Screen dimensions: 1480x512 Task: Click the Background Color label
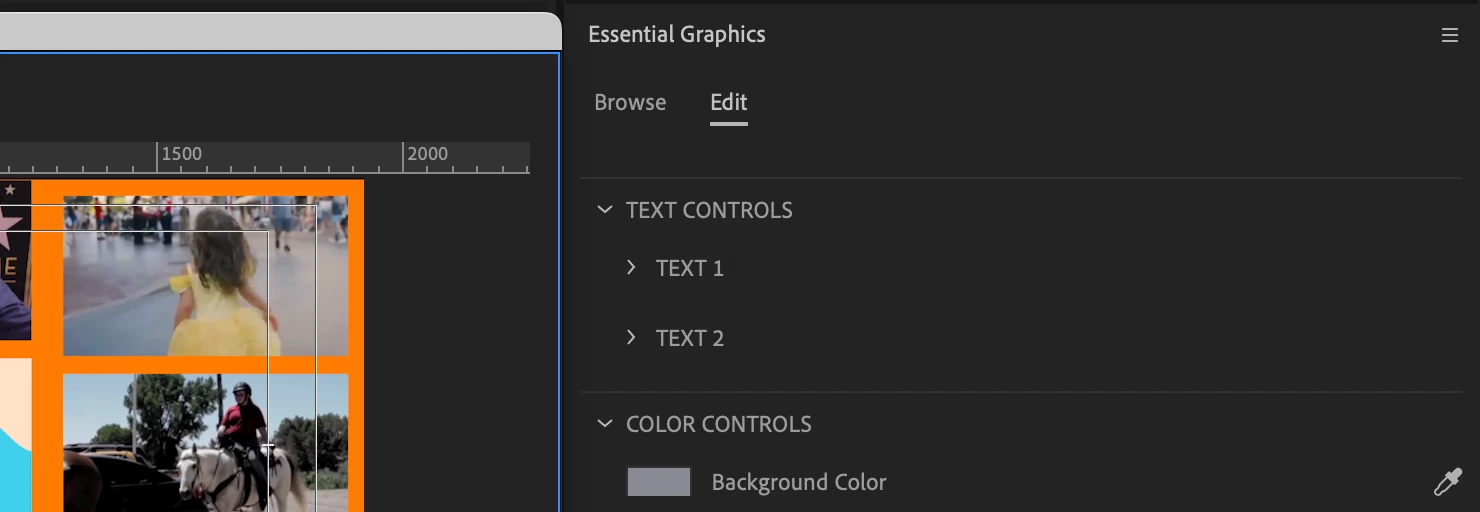799,483
